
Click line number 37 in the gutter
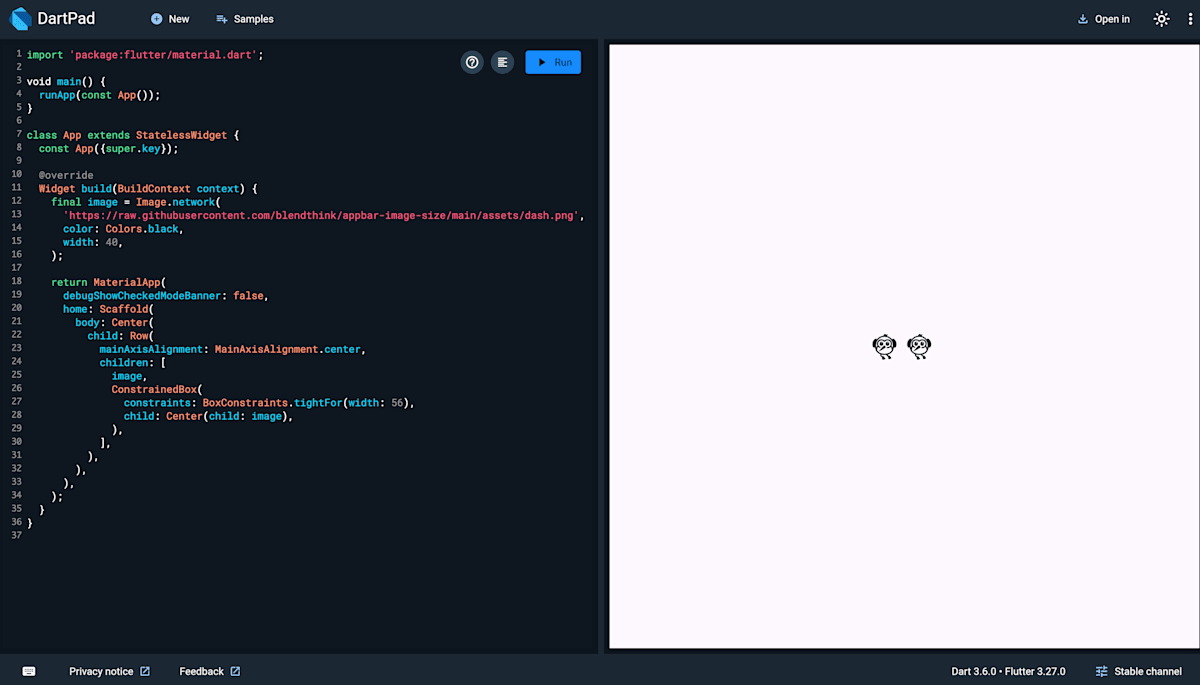click(16, 535)
